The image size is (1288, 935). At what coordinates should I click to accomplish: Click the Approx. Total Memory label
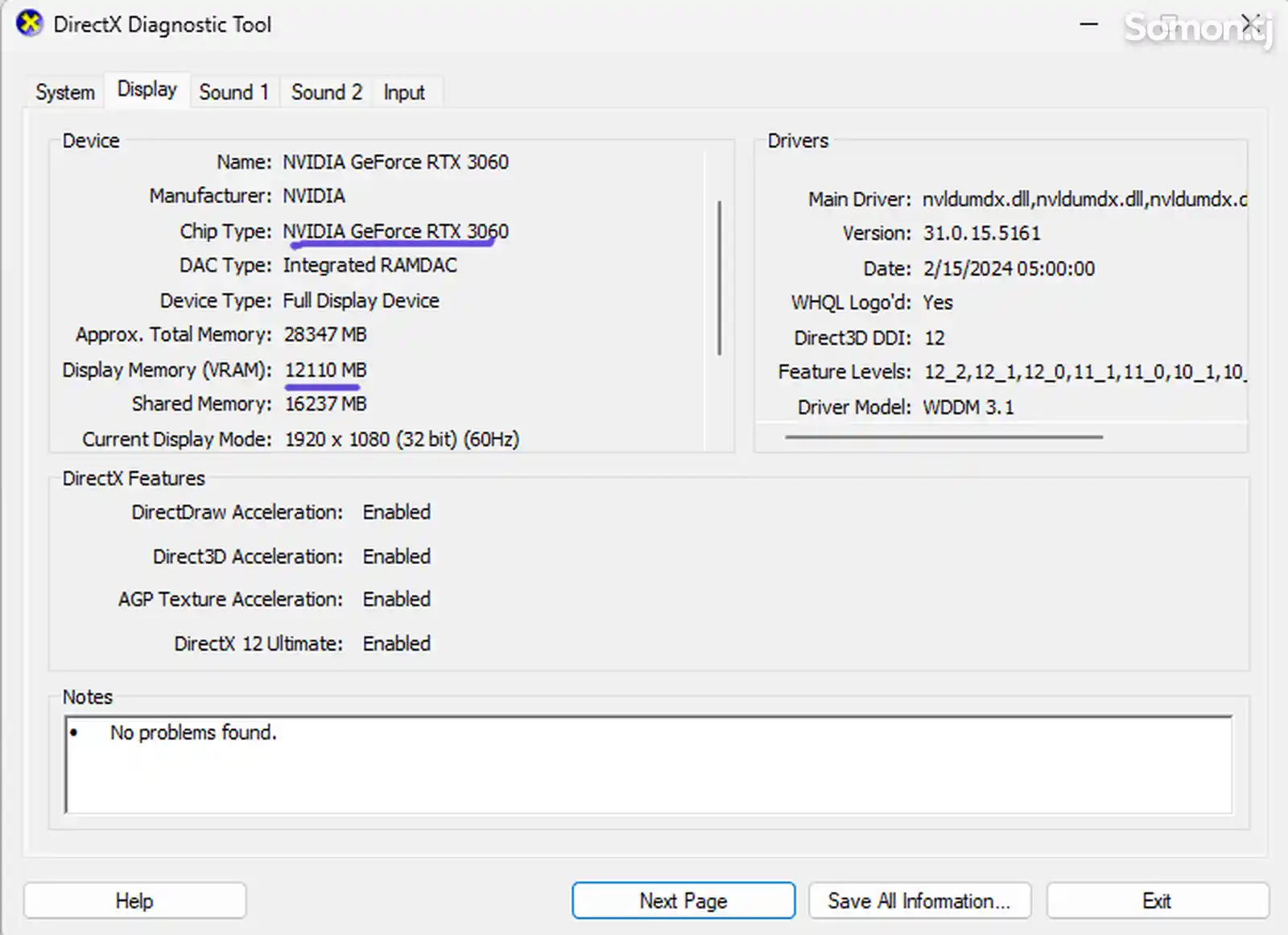coord(174,334)
